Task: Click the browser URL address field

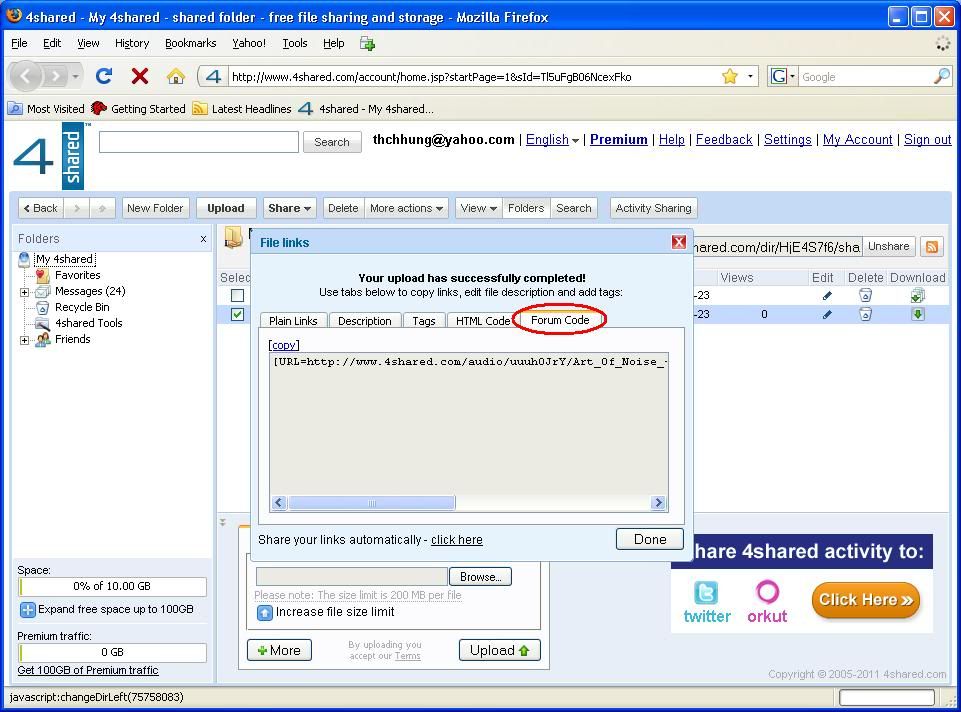Action: pos(475,77)
